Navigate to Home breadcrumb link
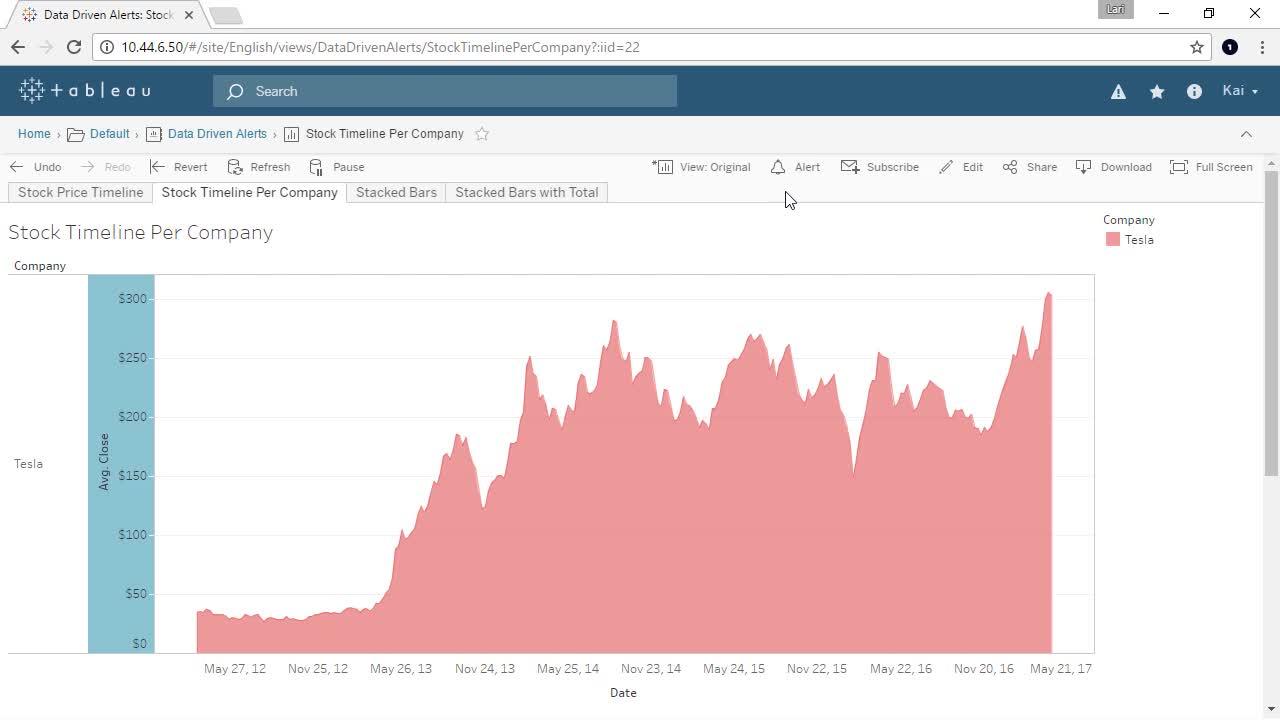The height and width of the screenshot is (720, 1280). pyautogui.click(x=34, y=134)
